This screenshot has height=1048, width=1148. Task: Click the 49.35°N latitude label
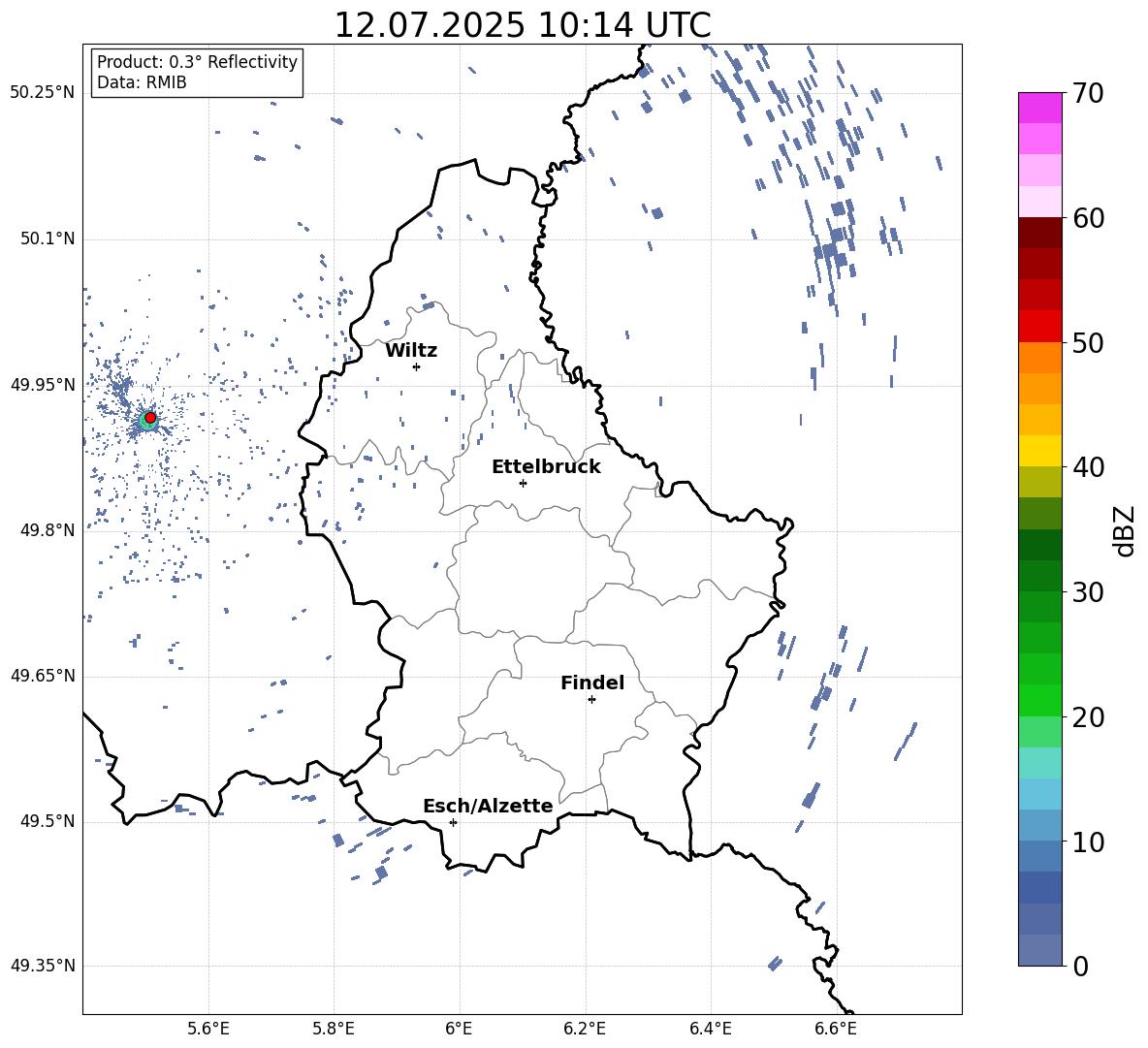(43, 966)
